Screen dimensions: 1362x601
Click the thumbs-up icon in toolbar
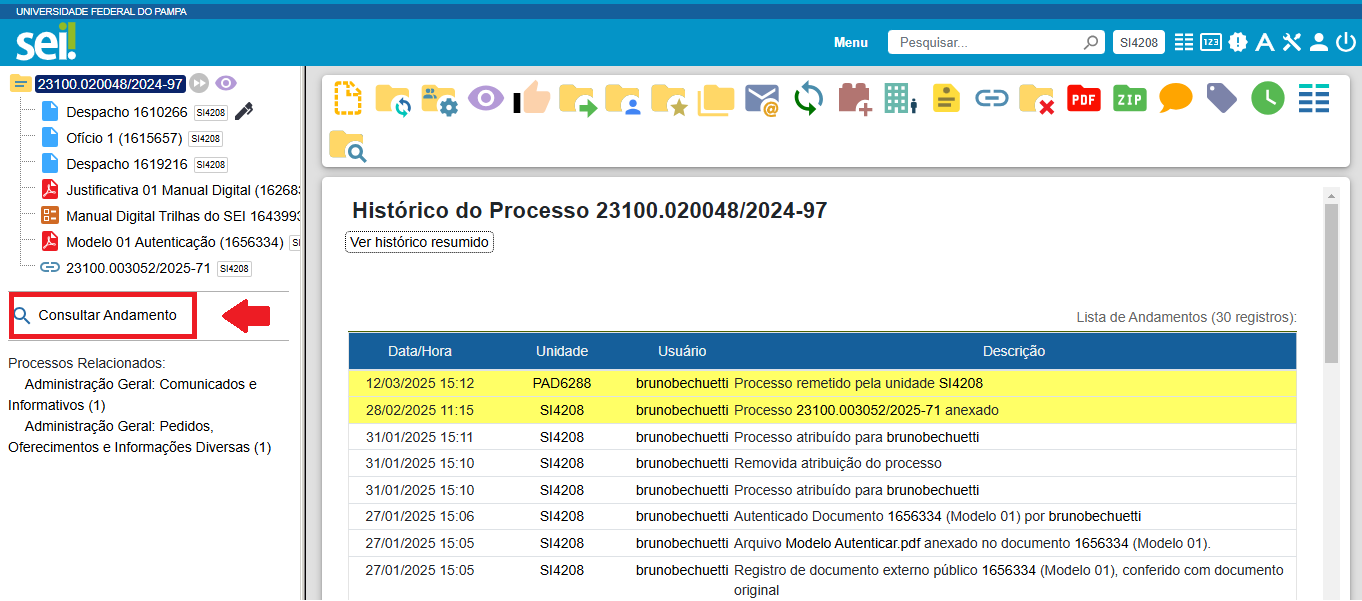pos(532,99)
